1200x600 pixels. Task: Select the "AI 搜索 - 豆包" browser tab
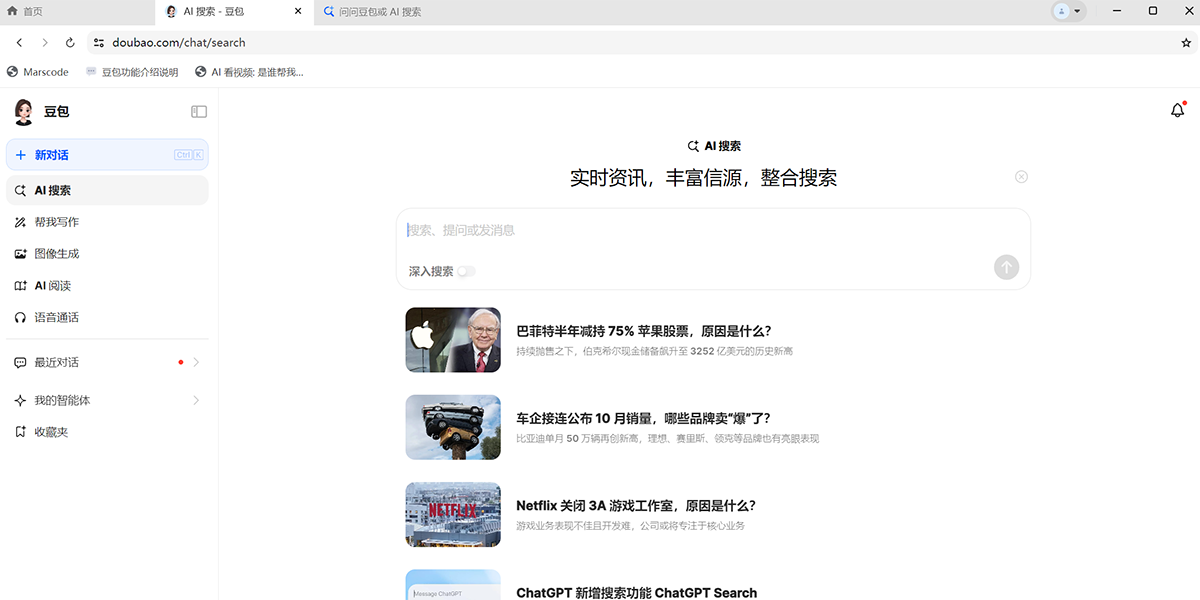234,12
